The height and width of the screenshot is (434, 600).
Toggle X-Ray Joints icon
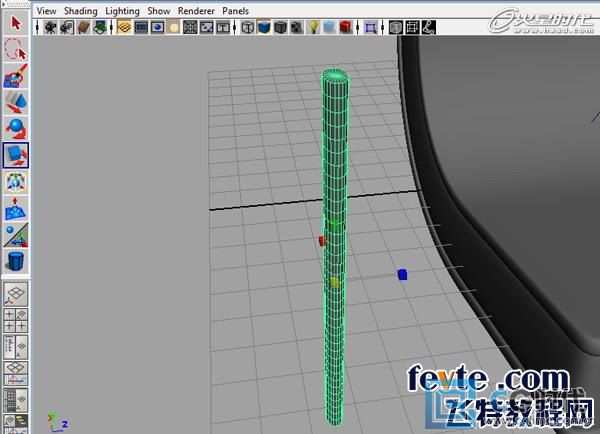click(429, 28)
